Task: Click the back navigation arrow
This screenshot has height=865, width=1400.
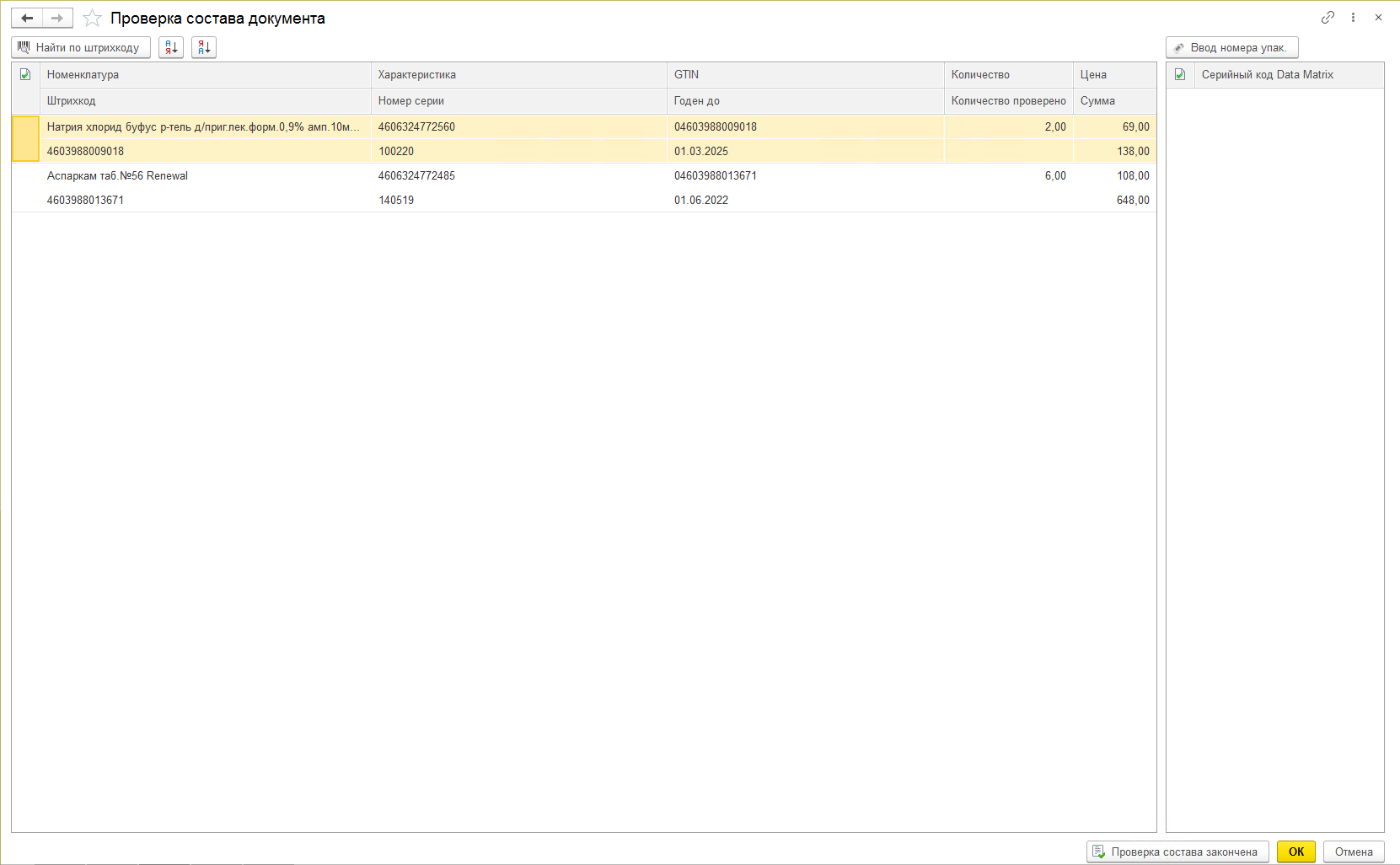Action: click(27, 18)
